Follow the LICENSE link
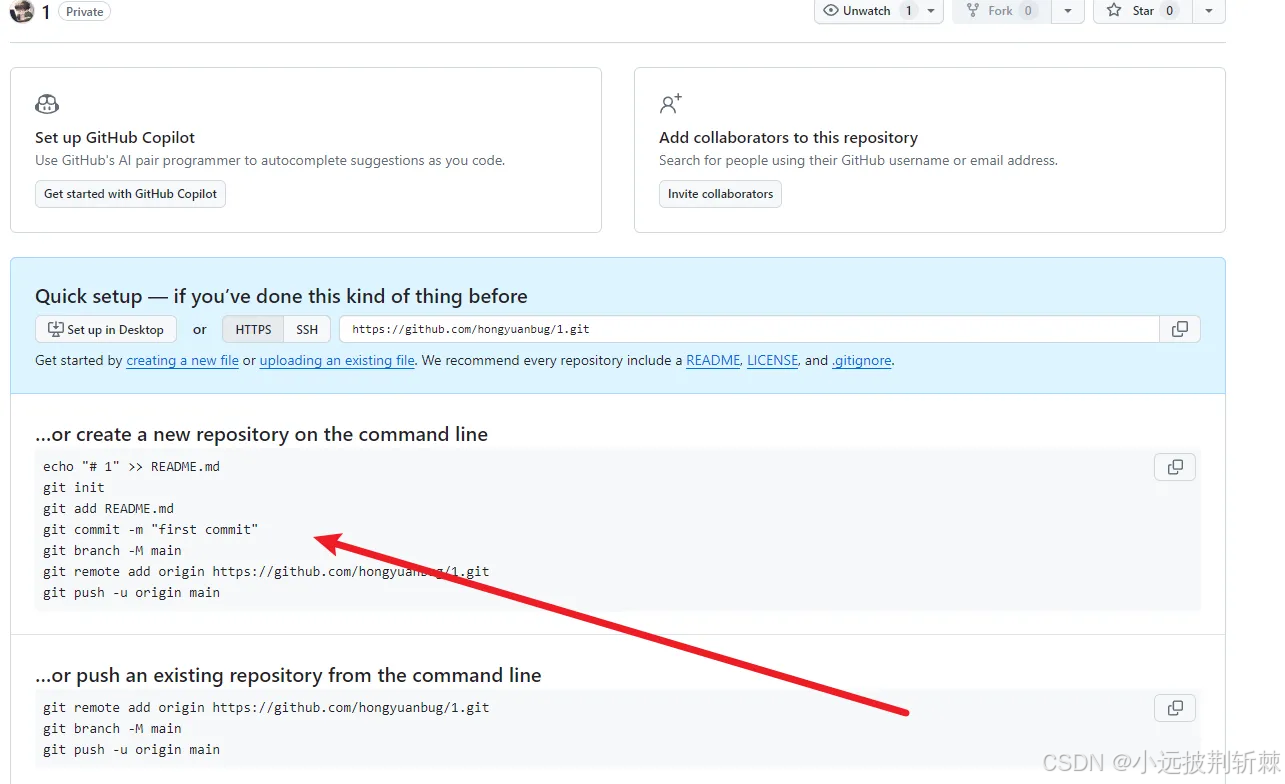The height and width of the screenshot is (784, 1285). 773,360
